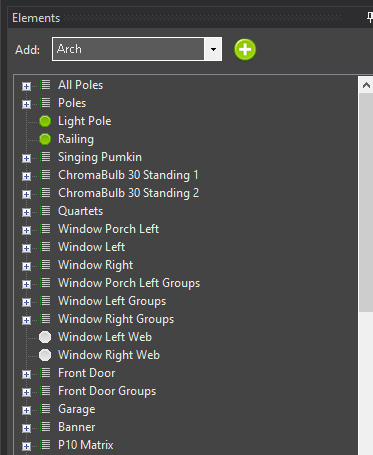Select Window Left Groups item

[x=112, y=301]
